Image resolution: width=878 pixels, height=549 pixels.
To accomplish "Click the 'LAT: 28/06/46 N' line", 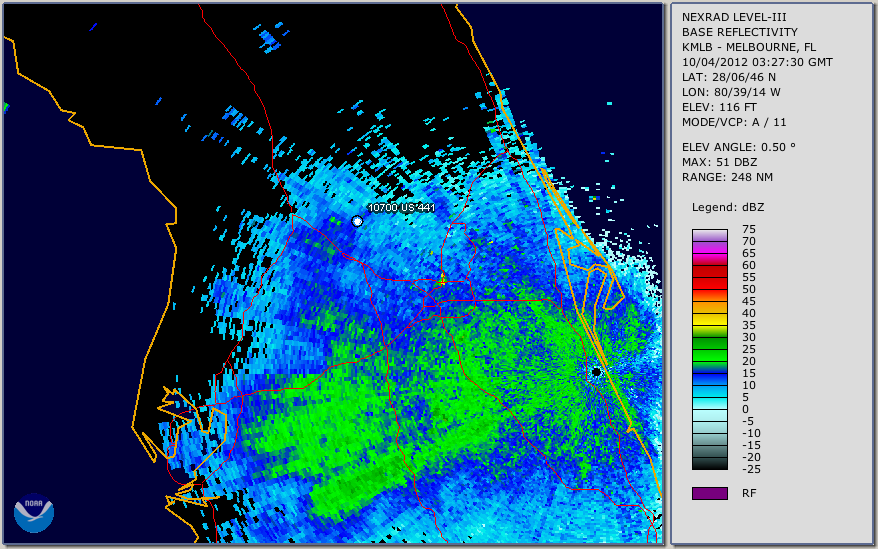I will click(728, 77).
